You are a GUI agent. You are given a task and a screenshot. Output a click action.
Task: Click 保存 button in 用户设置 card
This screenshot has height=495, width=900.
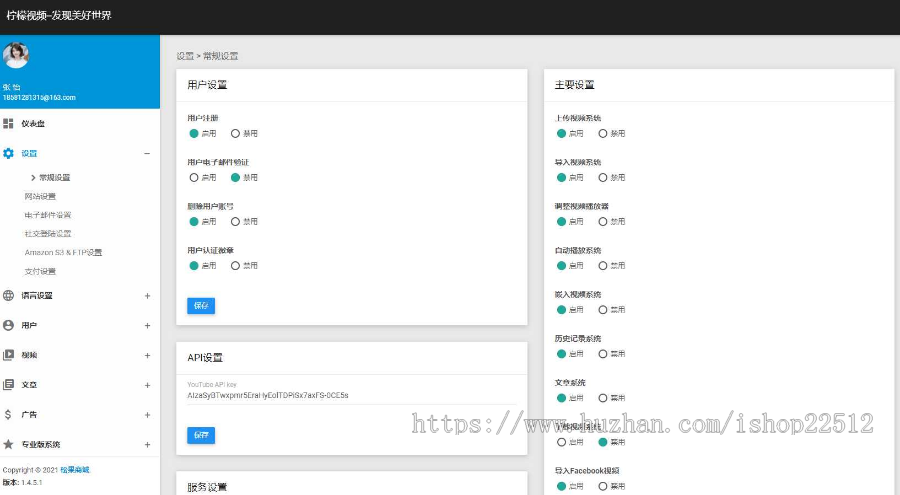201,305
